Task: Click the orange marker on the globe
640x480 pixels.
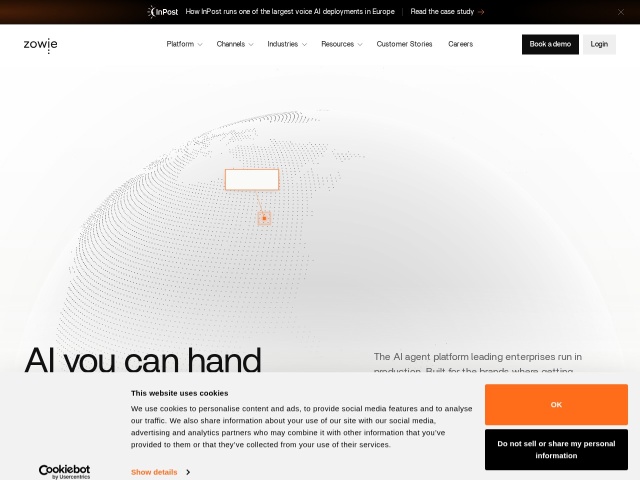Action: 264,218
